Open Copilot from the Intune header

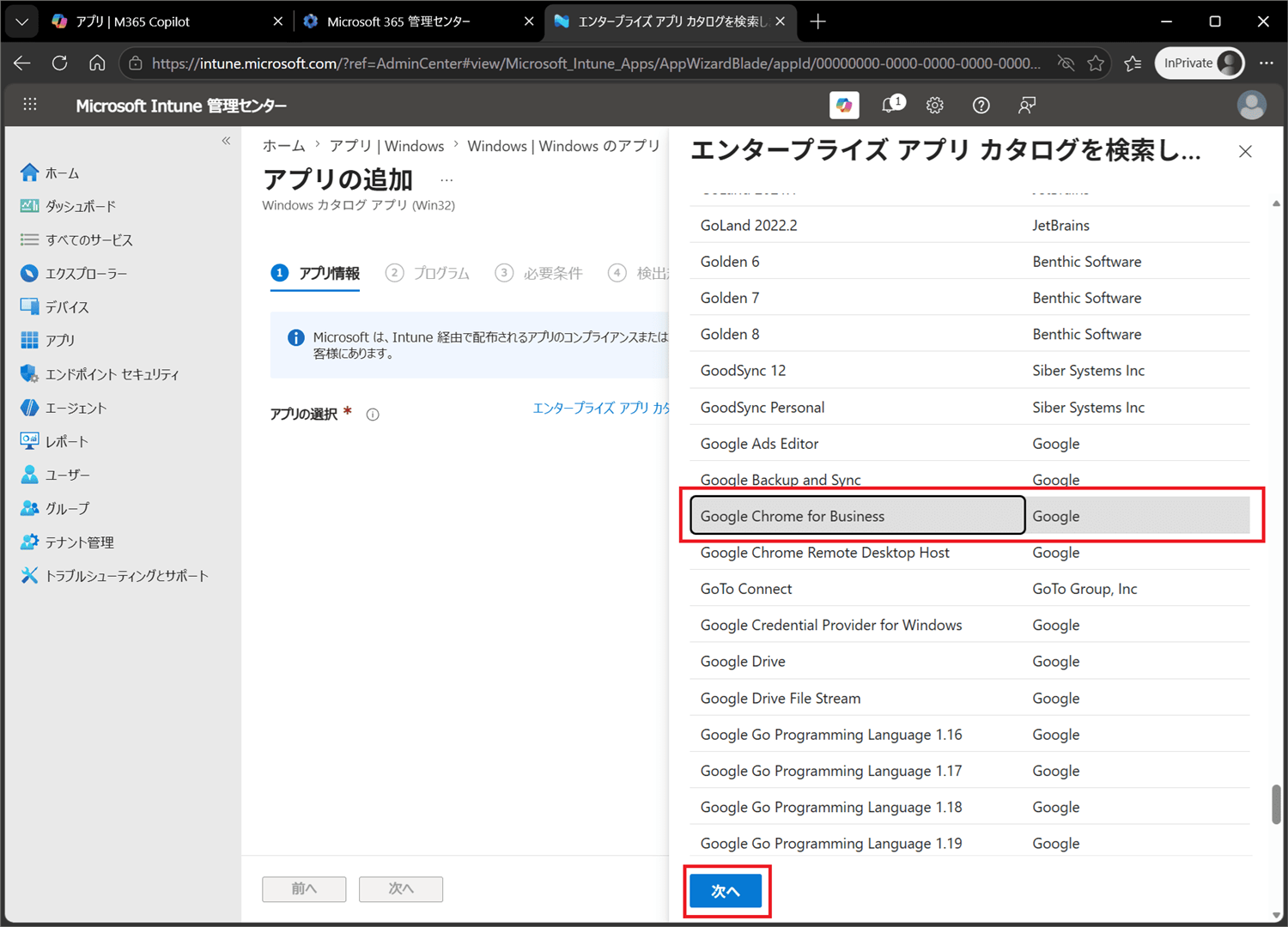[x=844, y=105]
